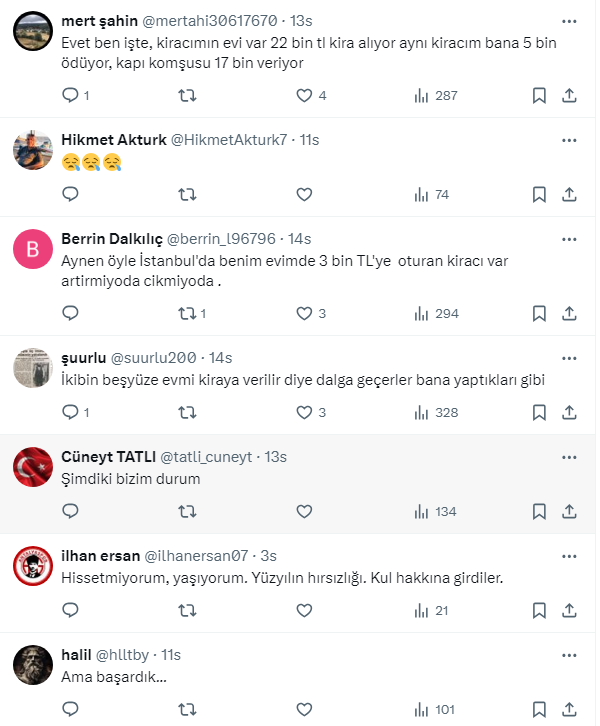This screenshot has height=726, width=600.
Task: Bookmark şuurlu's tweet
Action: 539,412
